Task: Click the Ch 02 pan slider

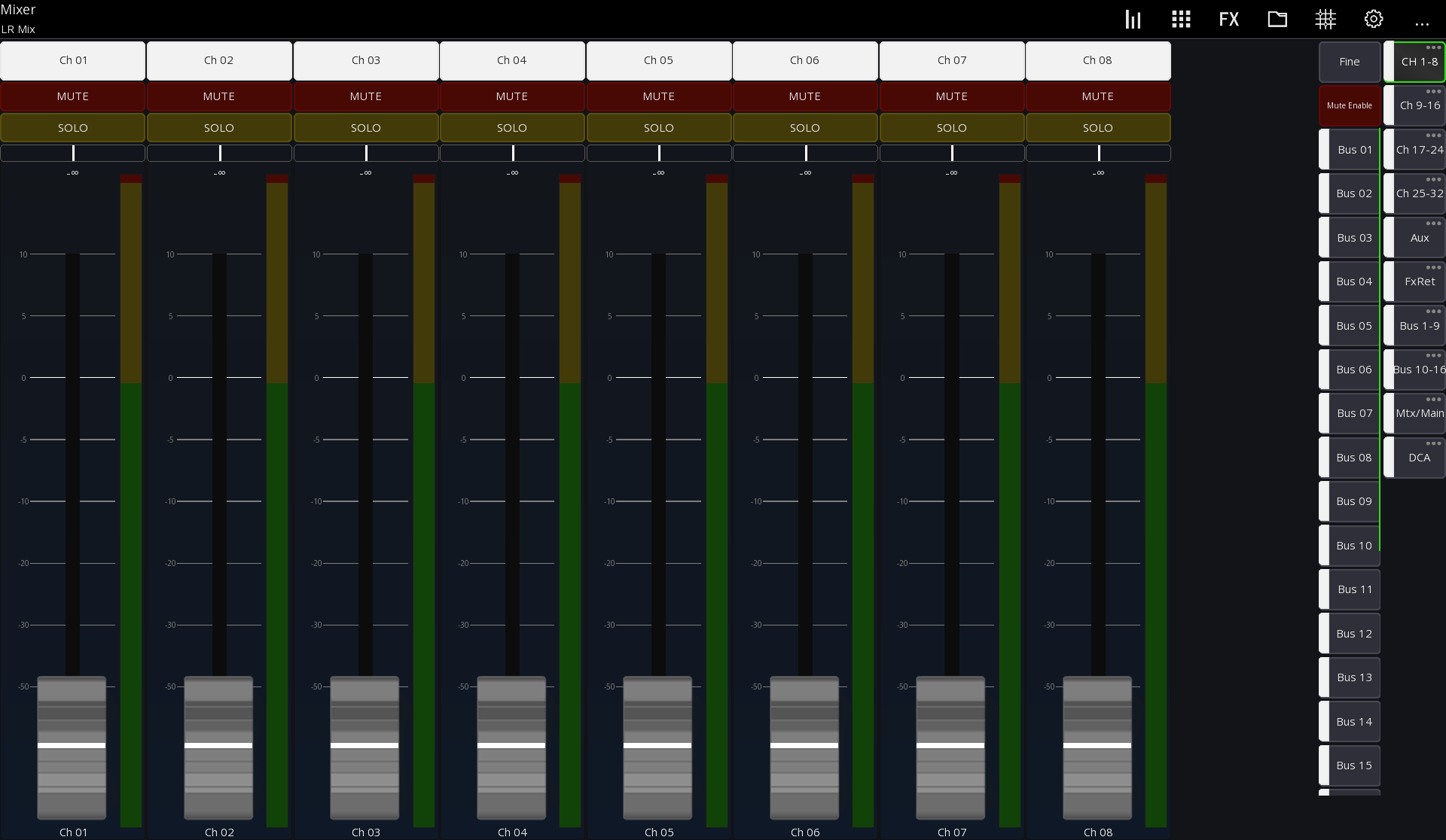Action: pyautogui.click(x=219, y=153)
